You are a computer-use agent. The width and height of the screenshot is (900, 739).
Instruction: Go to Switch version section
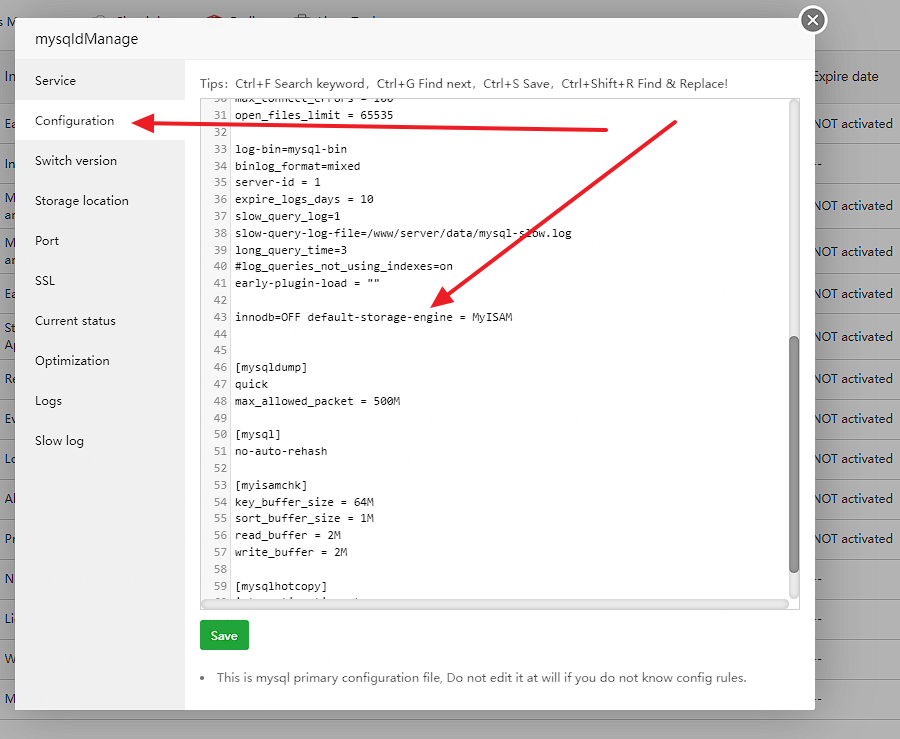click(x=76, y=161)
